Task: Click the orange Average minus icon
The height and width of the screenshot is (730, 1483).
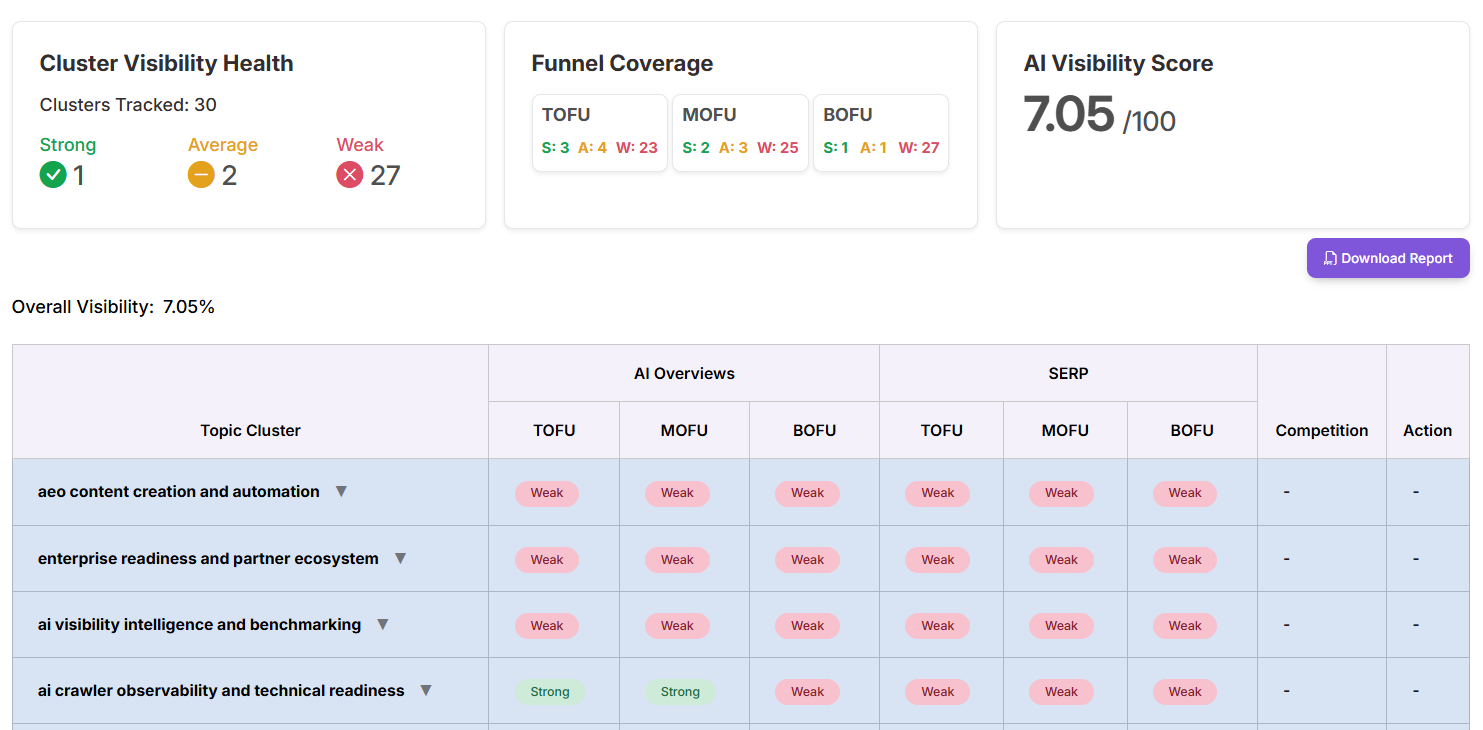Action: (201, 175)
